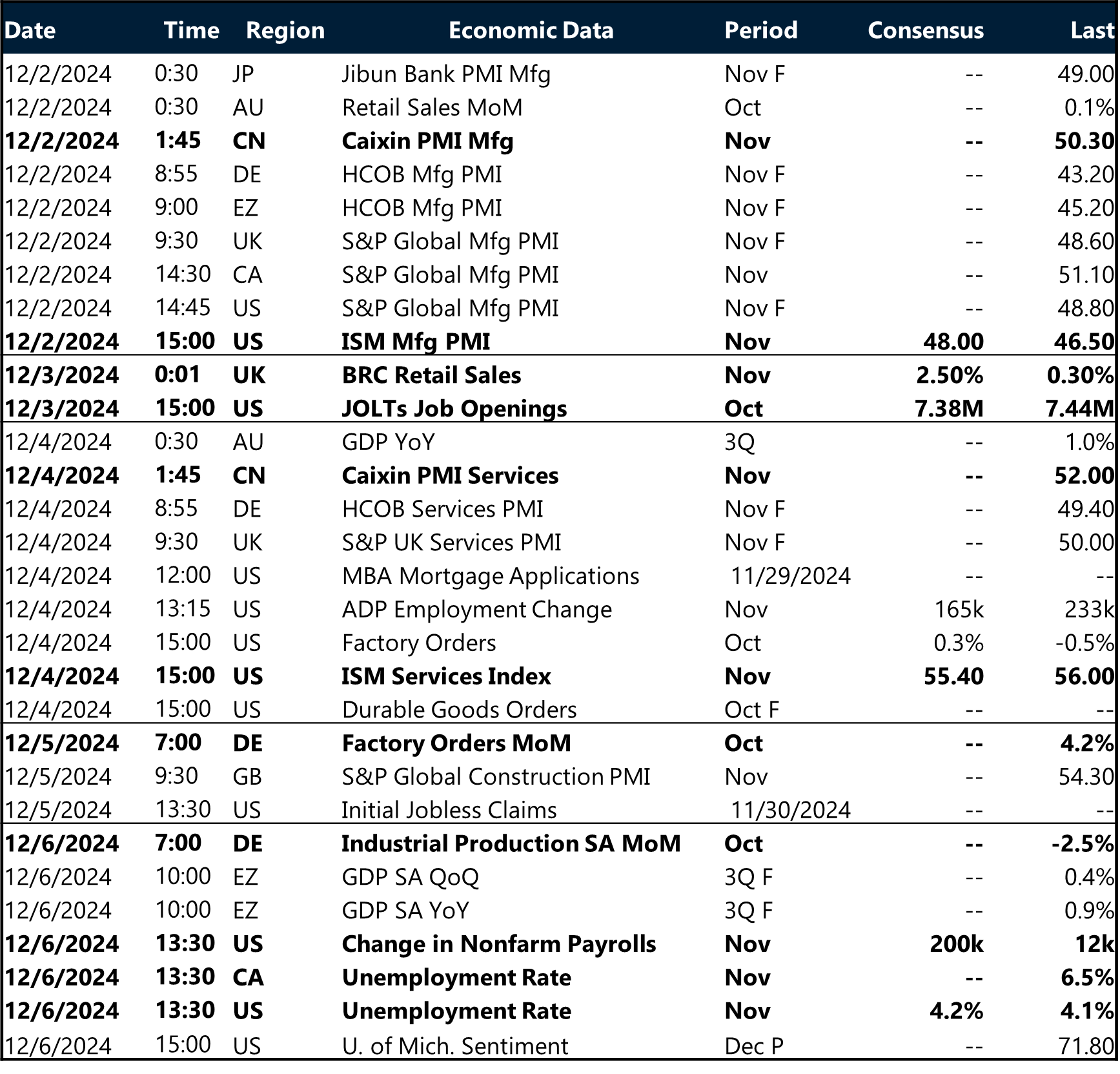Image resolution: width=1120 pixels, height=1074 pixels.
Task: Select the BRC Retail Sales cell
Action: point(431,375)
